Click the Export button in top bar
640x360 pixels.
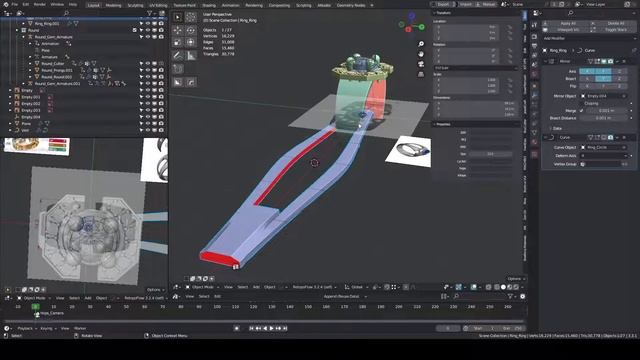[x=443, y=4]
